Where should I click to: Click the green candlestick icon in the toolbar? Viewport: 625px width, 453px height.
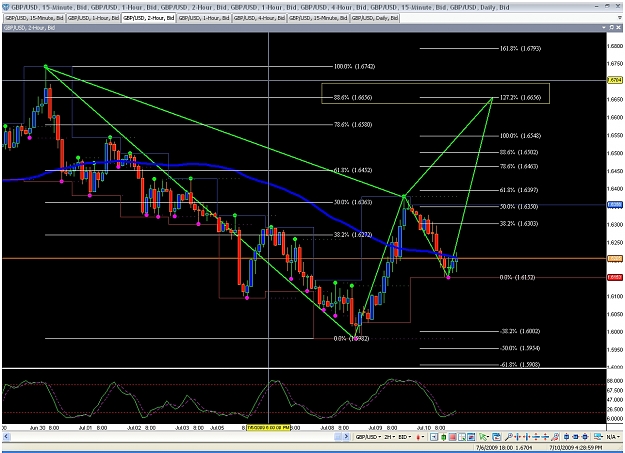click(x=443, y=437)
